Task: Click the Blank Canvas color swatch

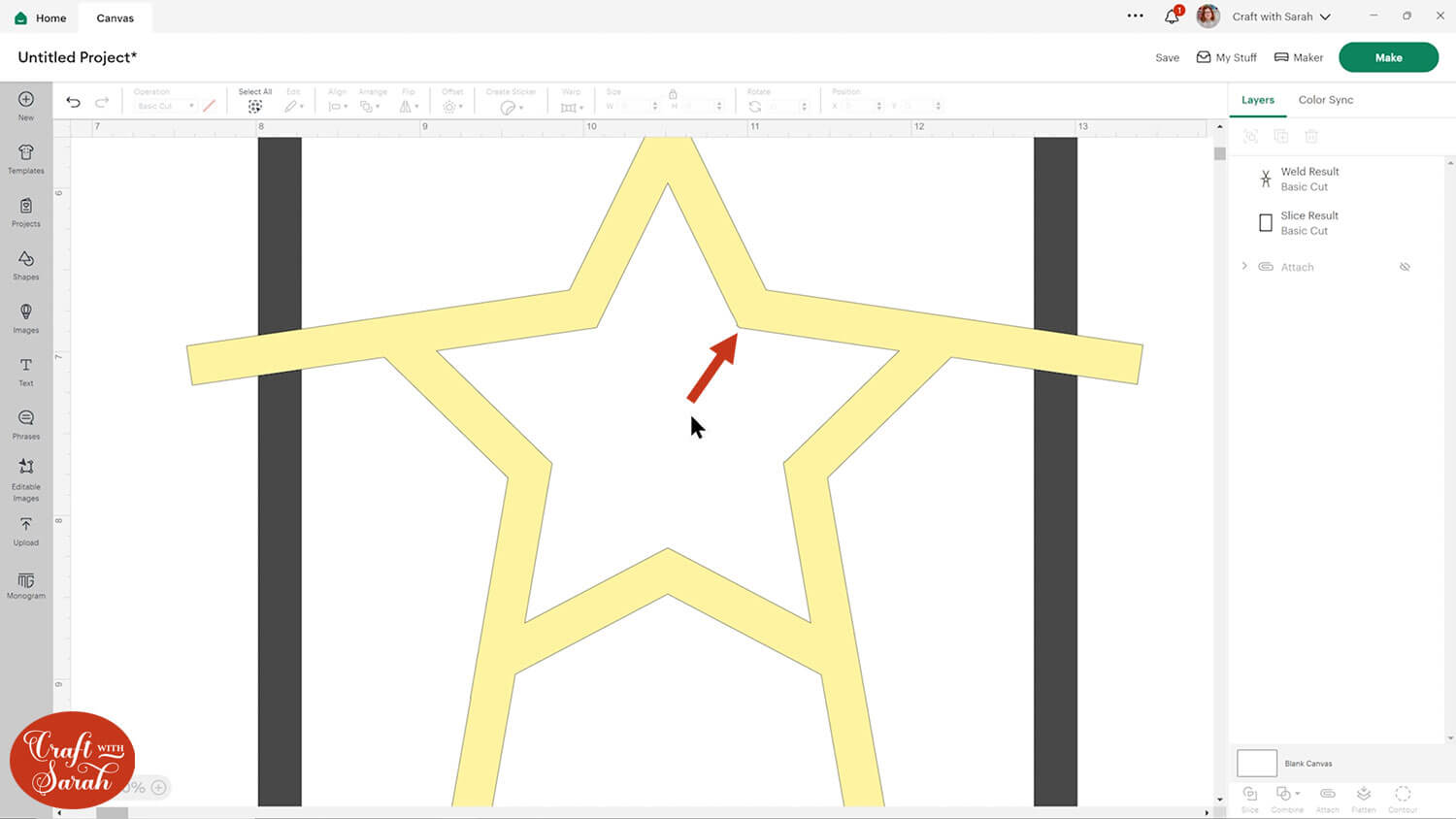Action: (x=1257, y=763)
